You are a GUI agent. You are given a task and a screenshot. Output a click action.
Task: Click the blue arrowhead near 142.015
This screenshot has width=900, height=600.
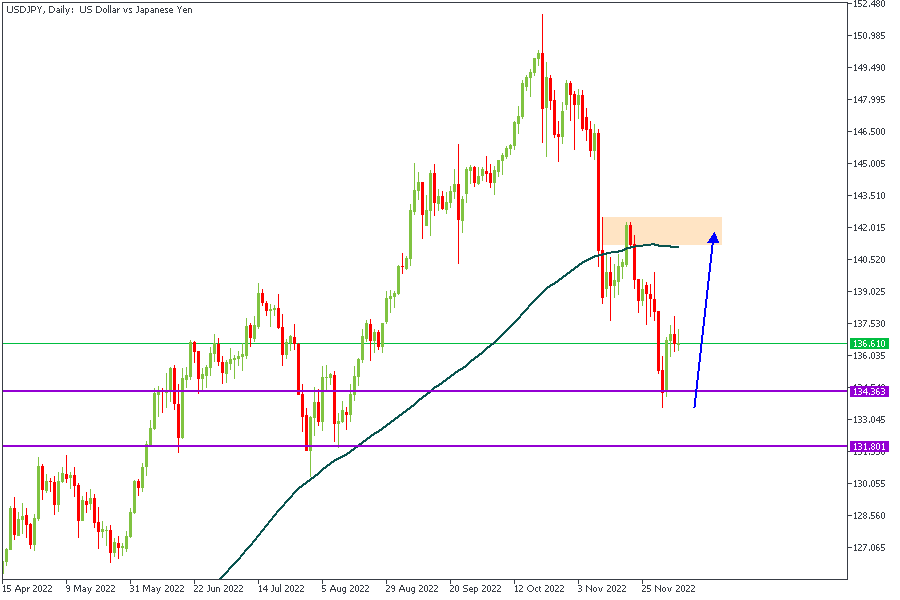tap(713, 237)
